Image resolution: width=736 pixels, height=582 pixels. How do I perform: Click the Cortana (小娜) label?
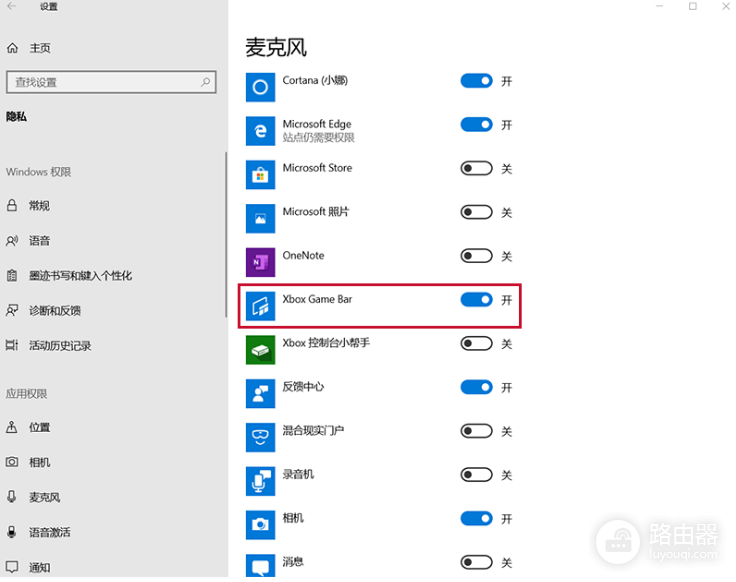pos(315,80)
